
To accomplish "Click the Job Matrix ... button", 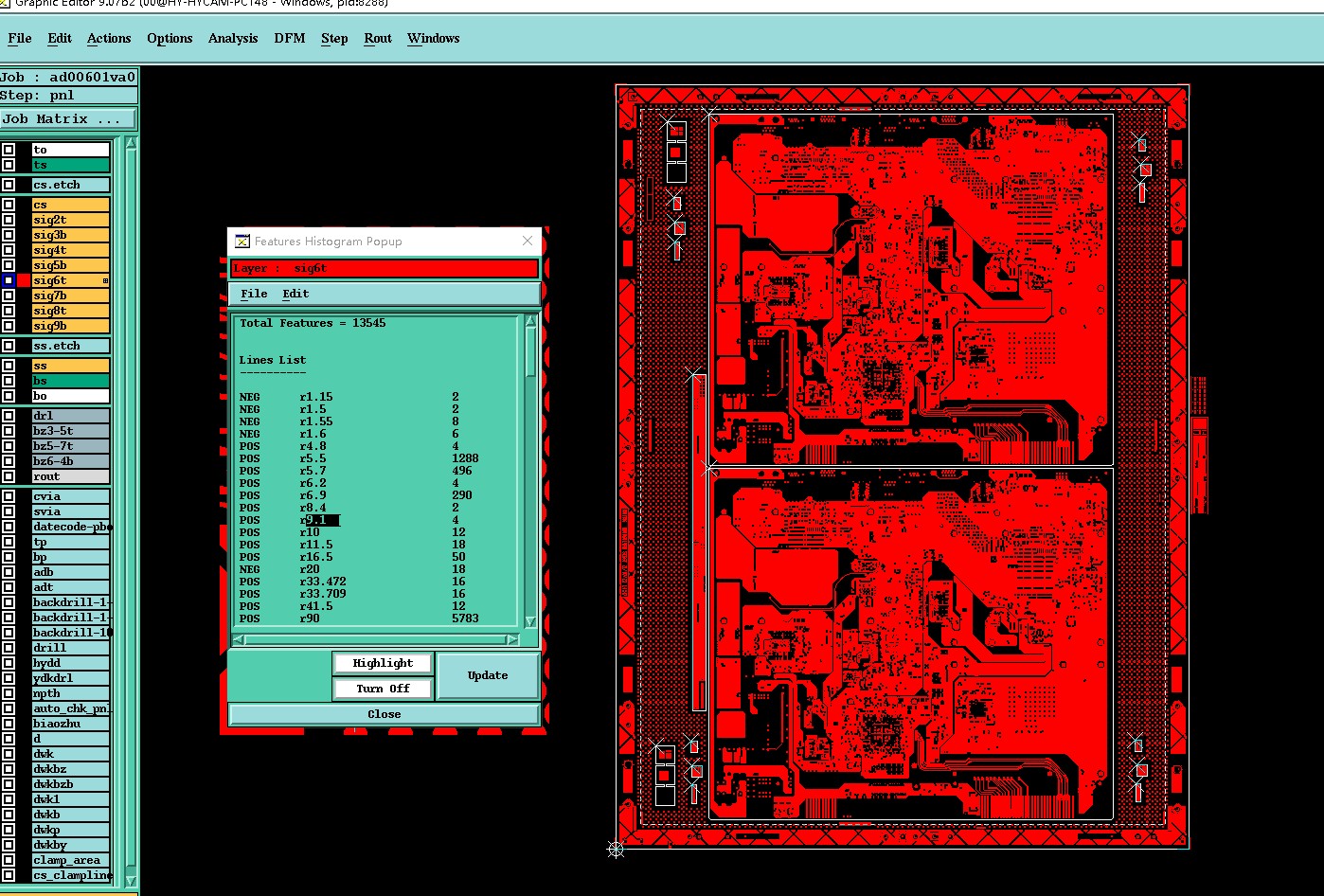I will 68,119.
